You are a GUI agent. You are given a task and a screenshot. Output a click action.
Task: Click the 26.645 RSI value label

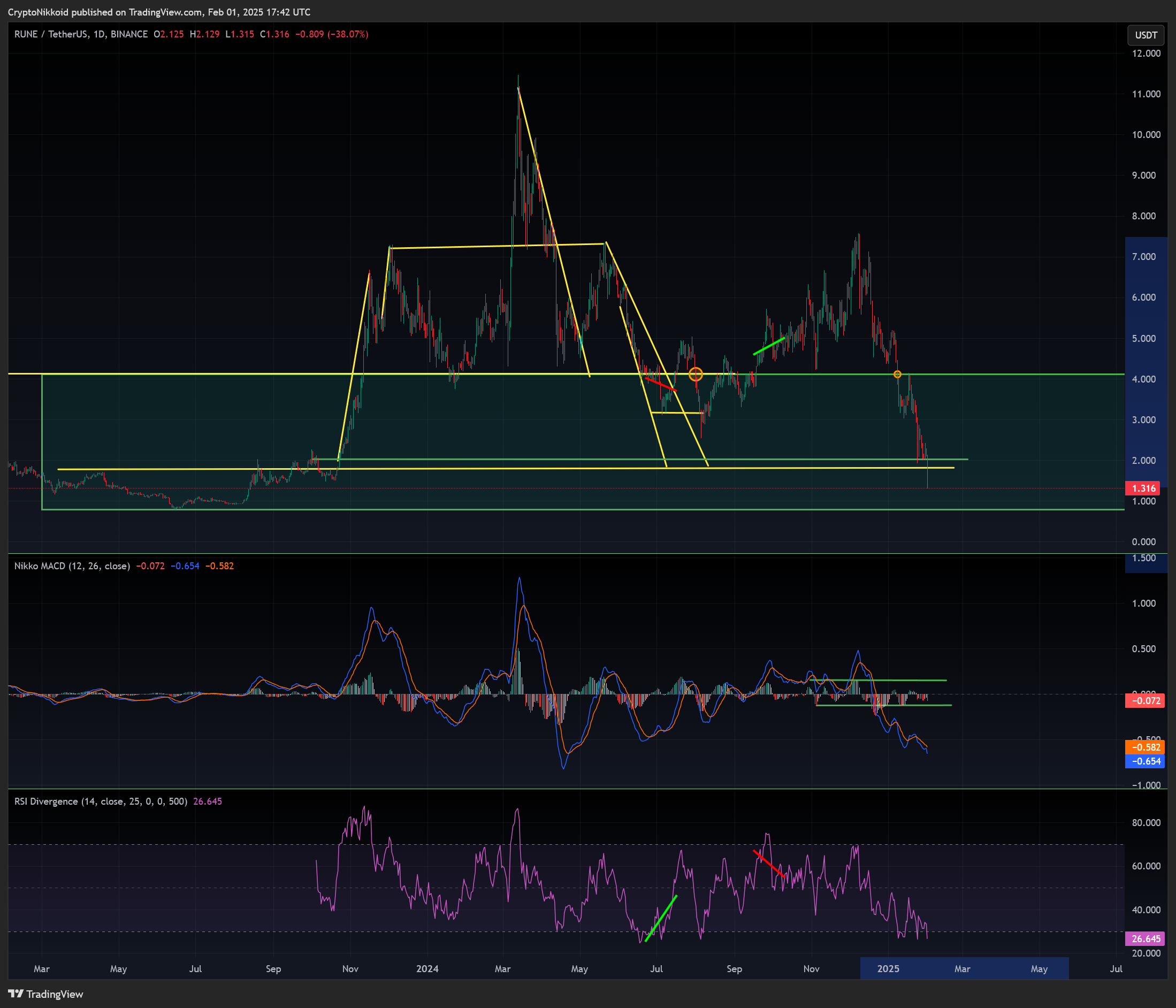point(1145,939)
